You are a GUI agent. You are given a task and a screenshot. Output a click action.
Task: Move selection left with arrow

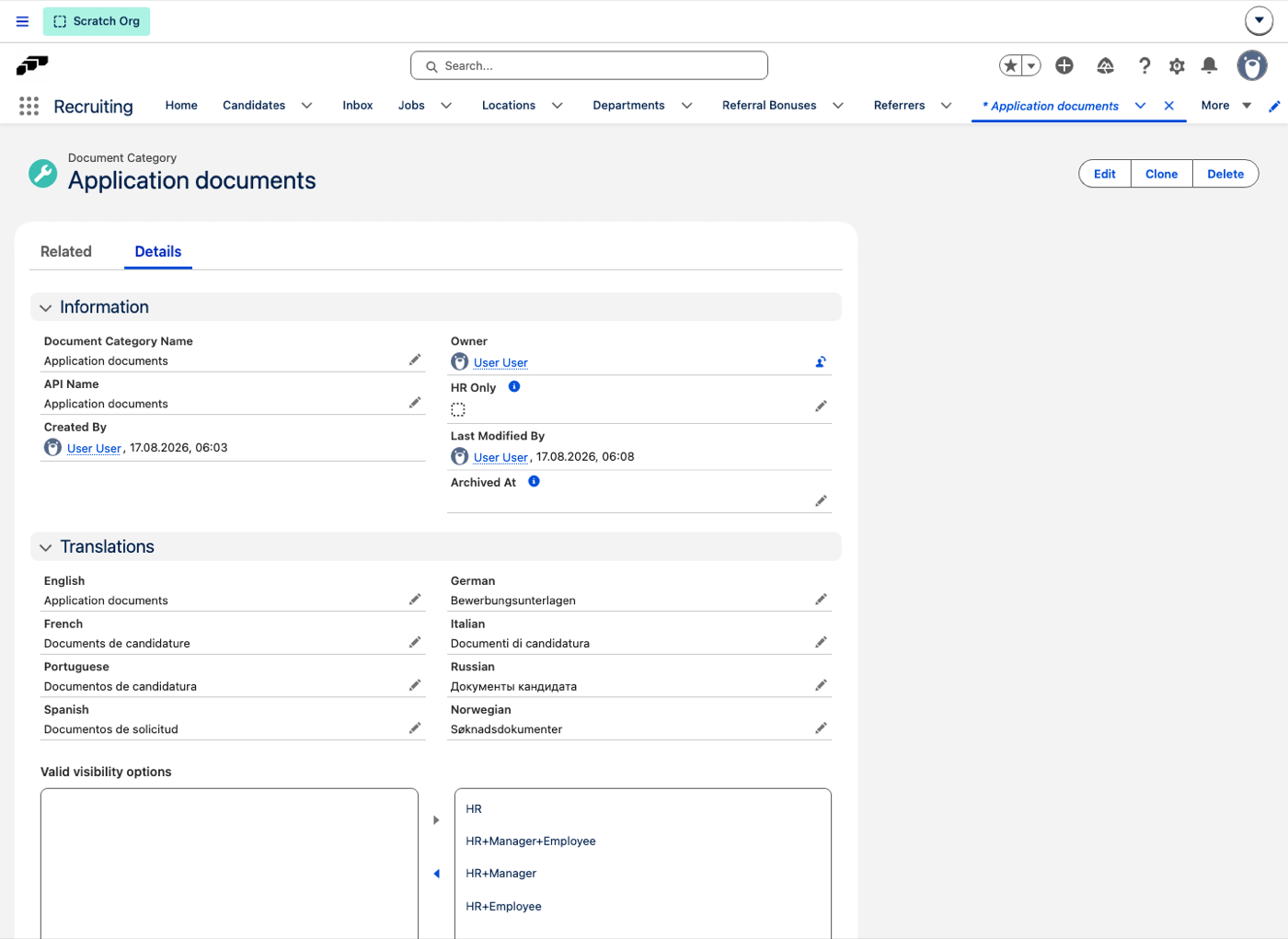(x=436, y=874)
